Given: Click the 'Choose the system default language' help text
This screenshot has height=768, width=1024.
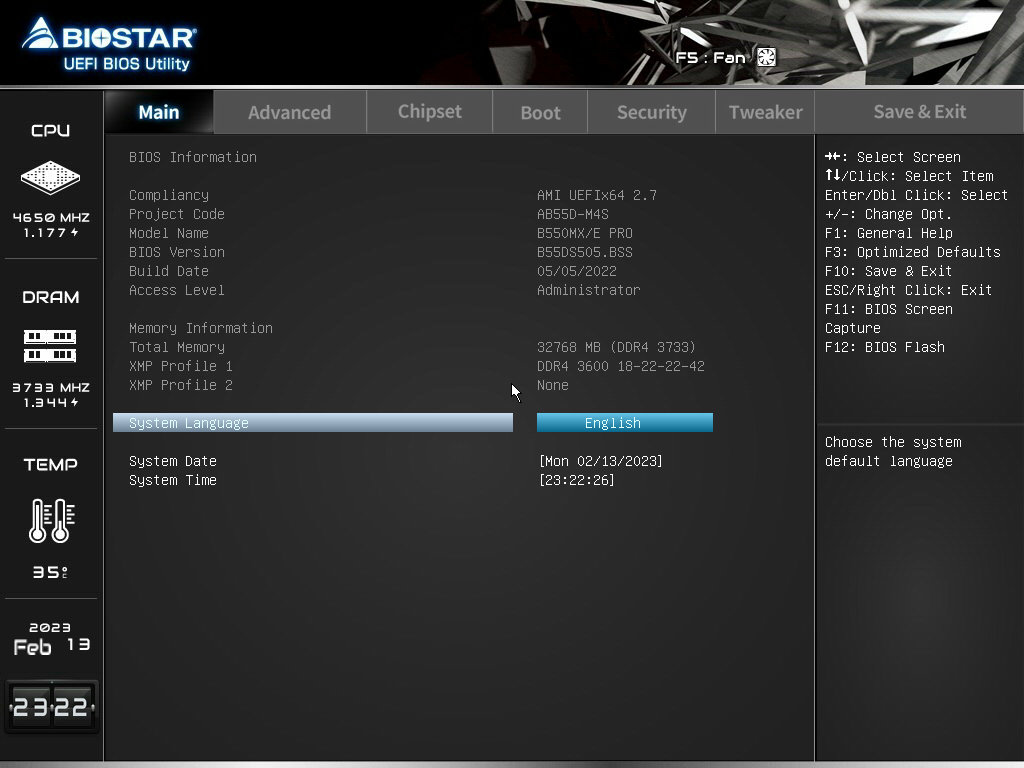Looking at the screenshot, I should 893,452.
